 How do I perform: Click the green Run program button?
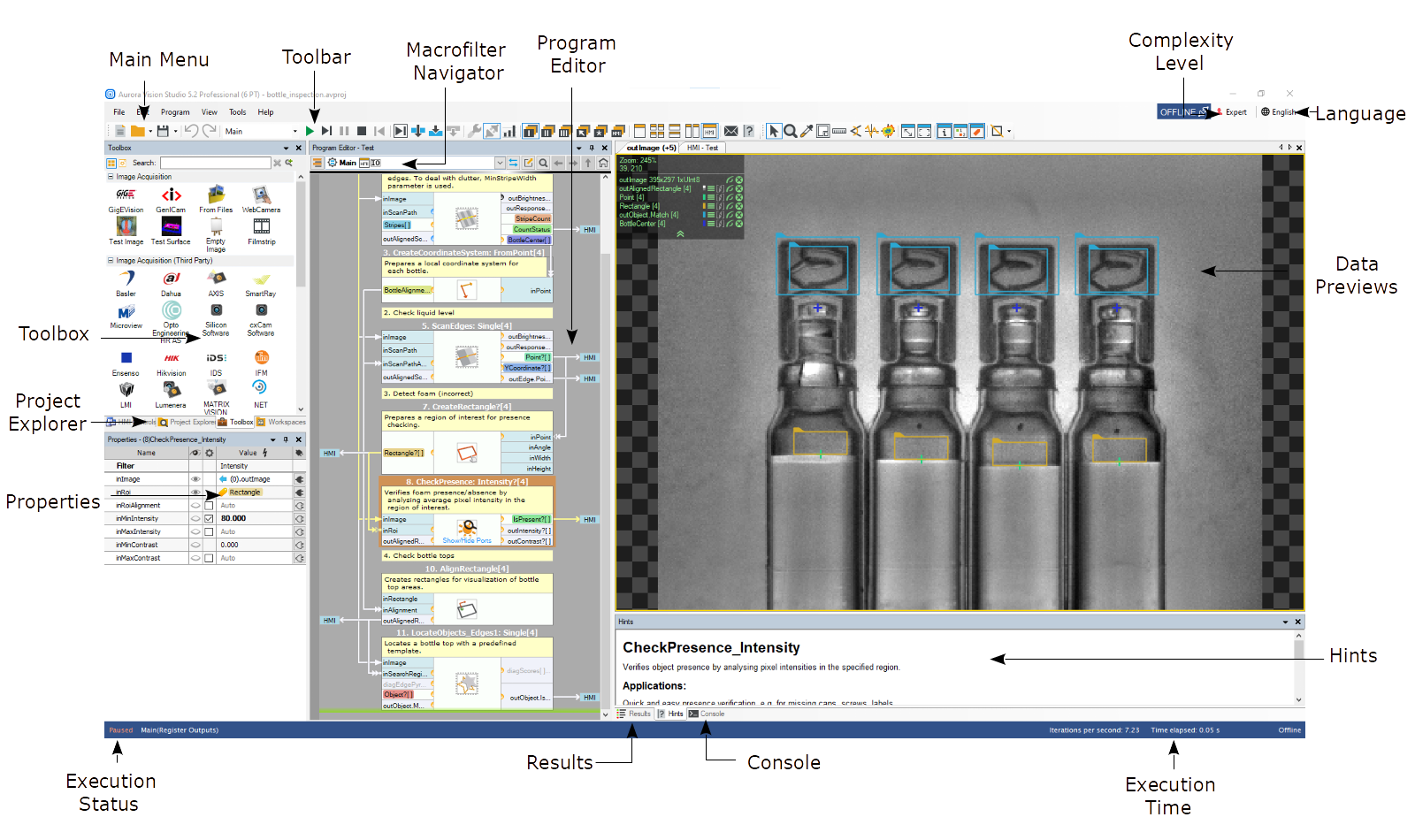coord(310,131)
